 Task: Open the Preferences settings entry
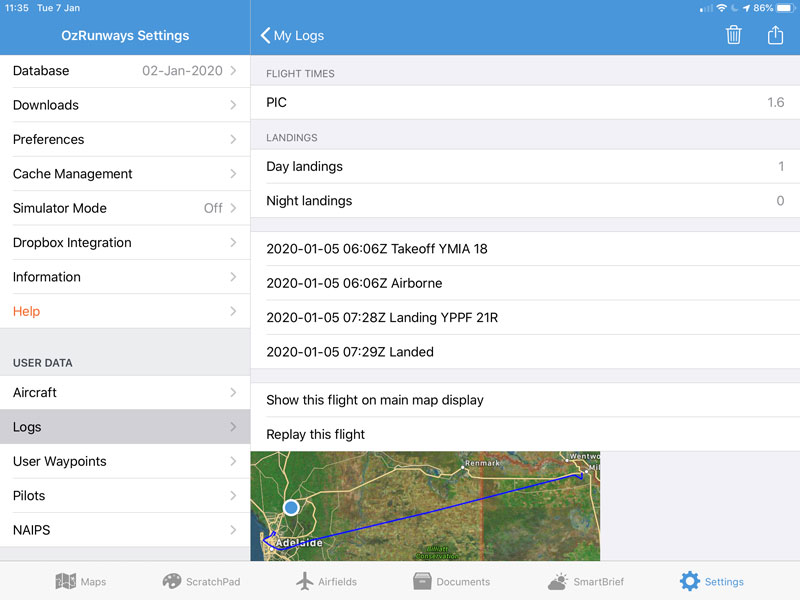[x=125, y=139]
